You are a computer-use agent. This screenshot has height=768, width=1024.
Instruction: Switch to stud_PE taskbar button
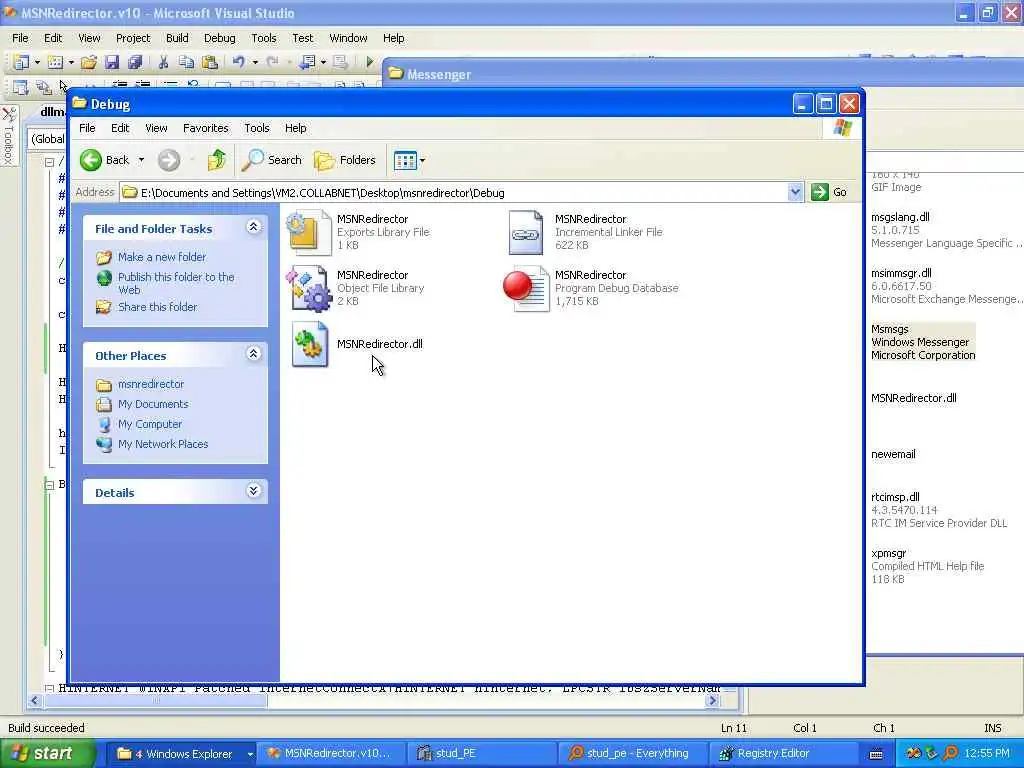tap(482, 754)
